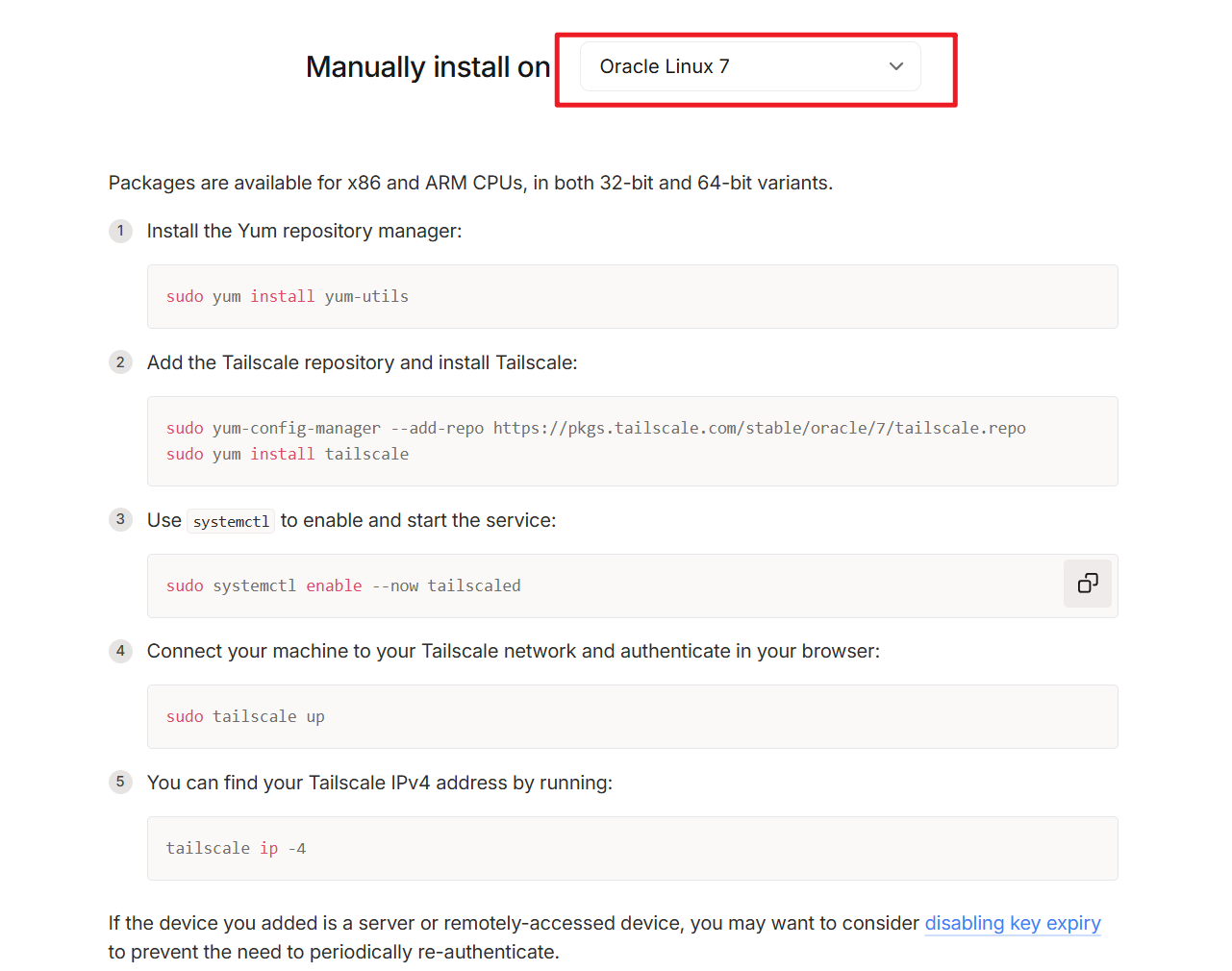Click the step 2 number badge
The image size is (1232, 971).
coord(120,362)
